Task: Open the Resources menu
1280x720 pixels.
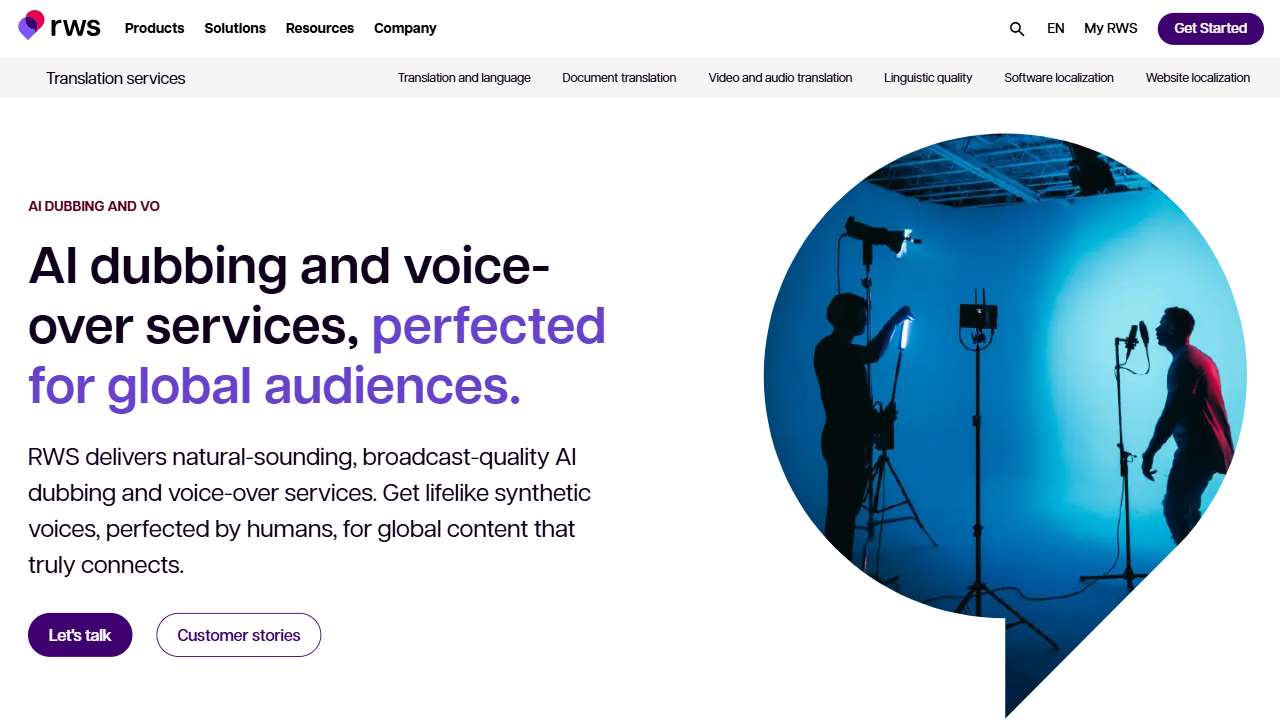Action: coord(320,28)
